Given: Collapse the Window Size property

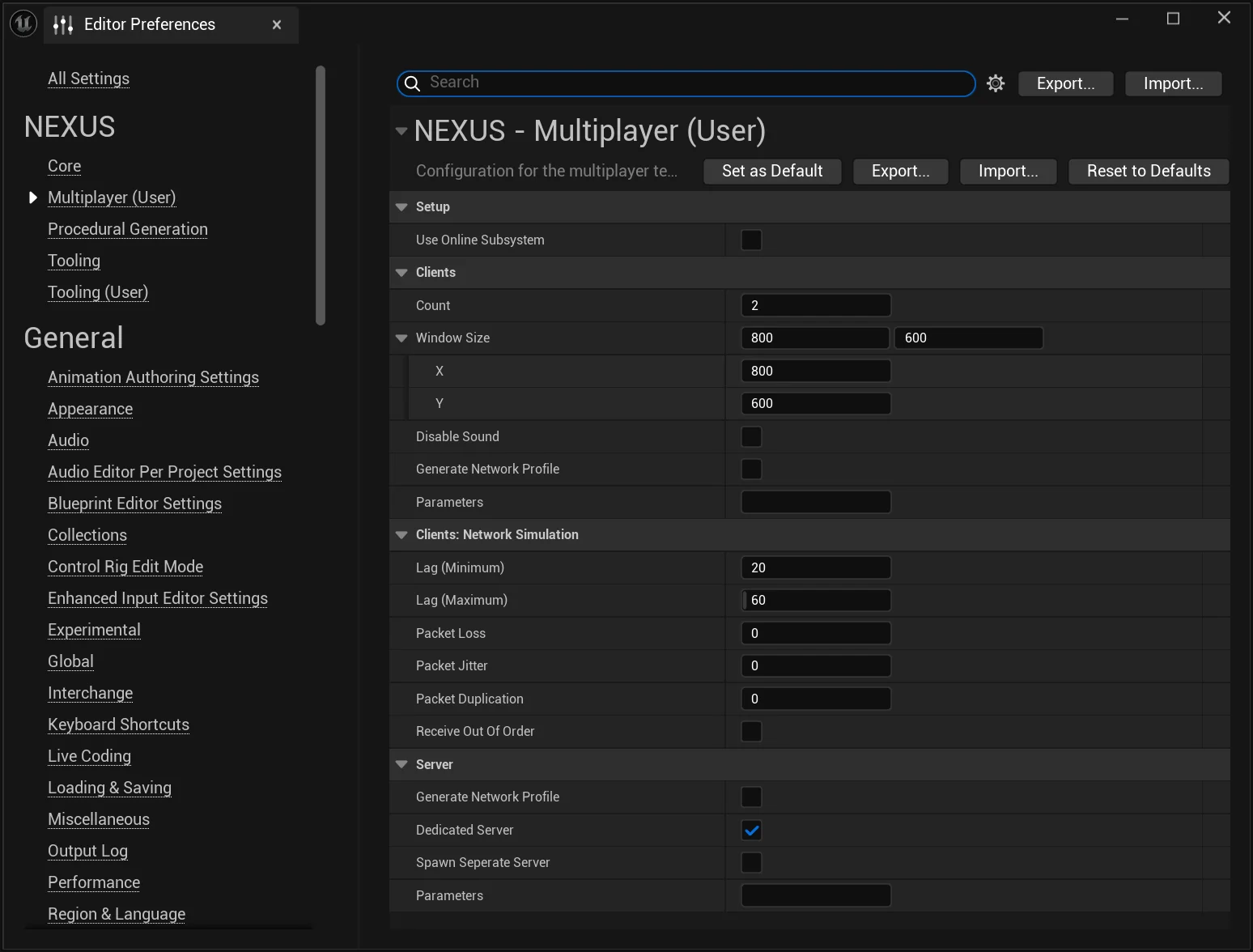Looking at the screenshot, I should click(x=401, y=338).
